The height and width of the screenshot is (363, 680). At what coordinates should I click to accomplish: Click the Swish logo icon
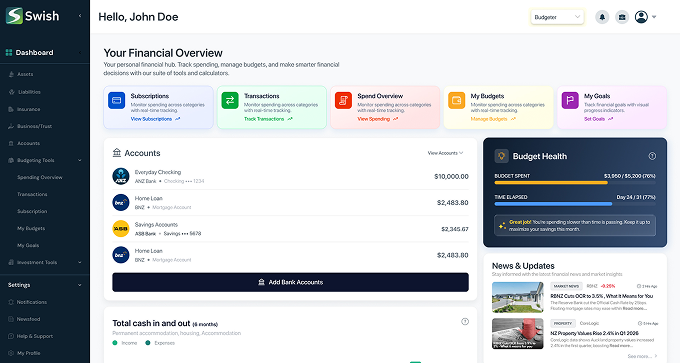pos(14,16)
